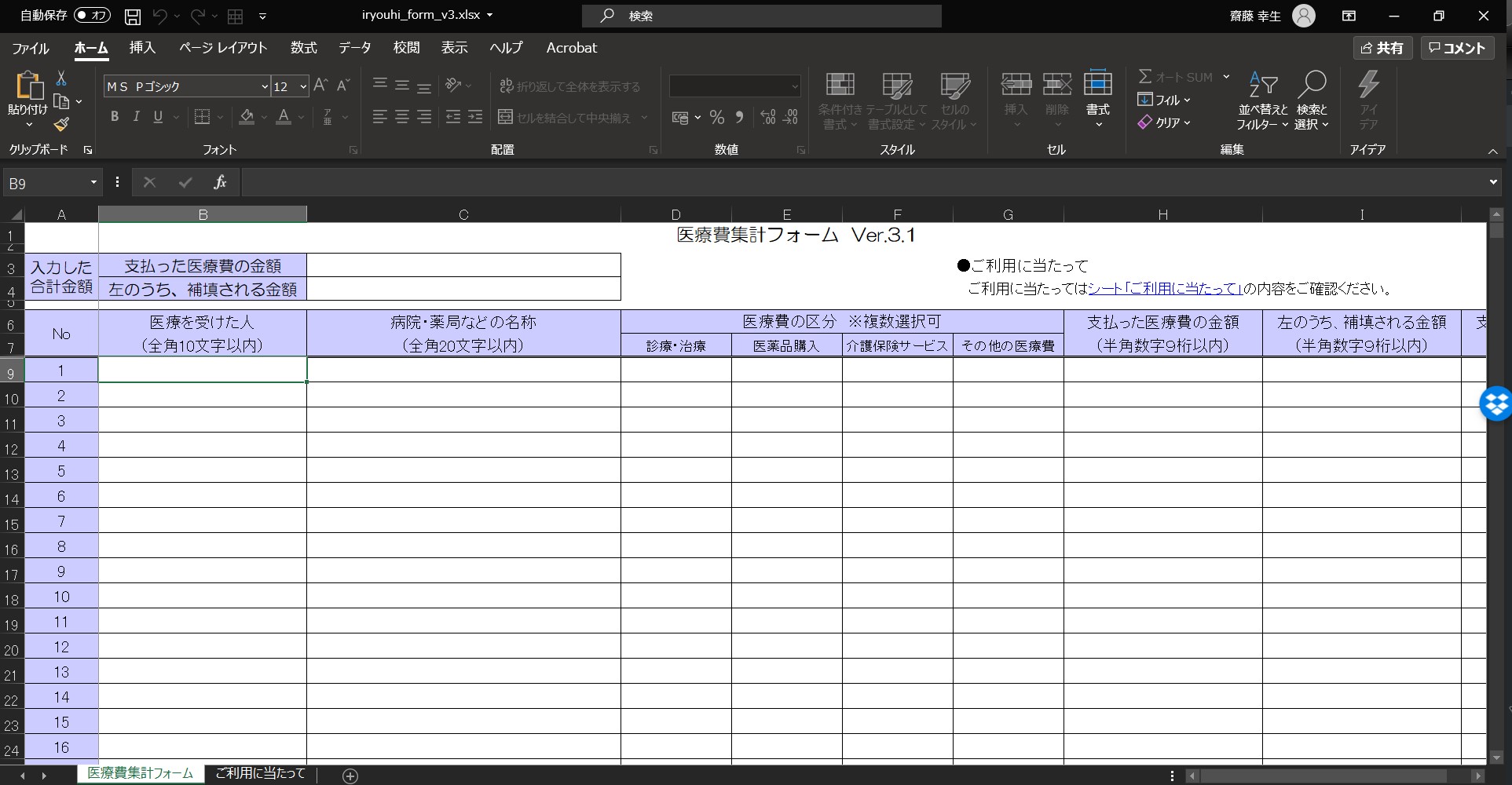The width and height of the screenshot is (1512, 785).
Task: Decrease font size with smaller A
Action: pyautogui.click(x=343, y=86)
